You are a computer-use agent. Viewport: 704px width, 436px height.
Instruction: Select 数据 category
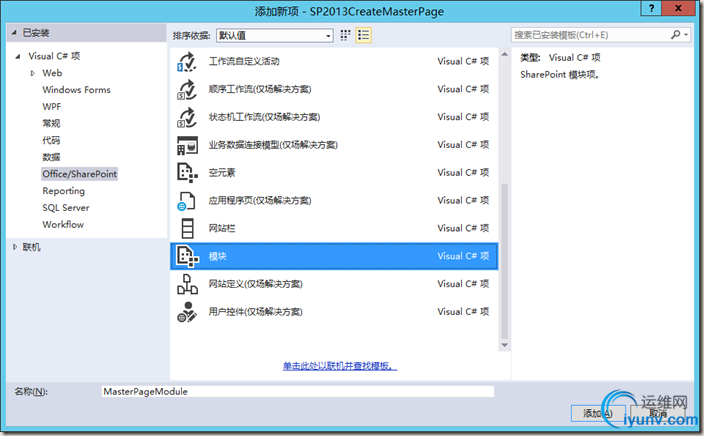51,157
